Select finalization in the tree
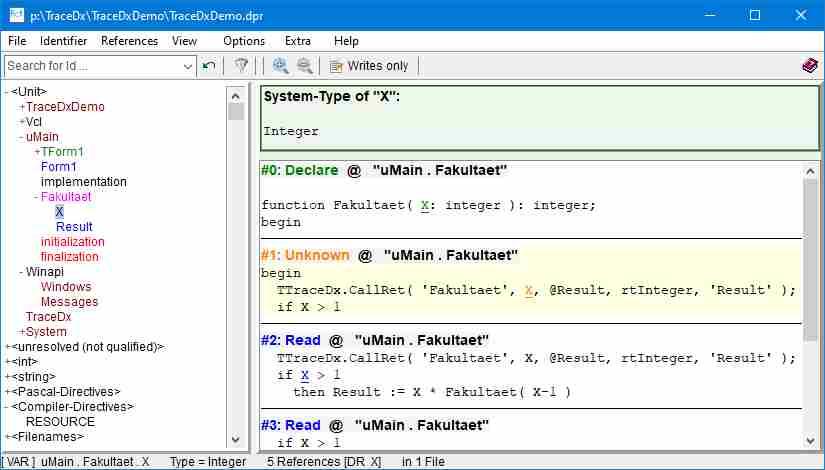The image size is (825, 470). [x=69, y=257]
